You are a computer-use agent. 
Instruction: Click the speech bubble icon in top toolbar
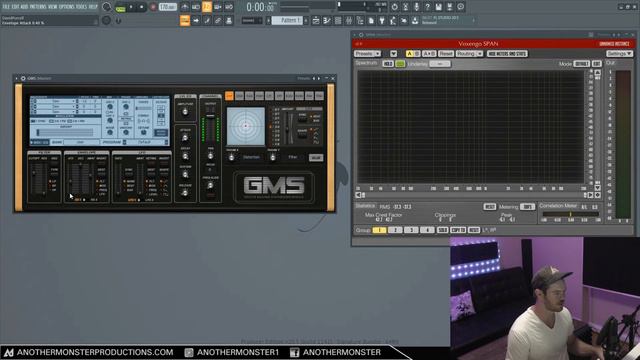460,7
